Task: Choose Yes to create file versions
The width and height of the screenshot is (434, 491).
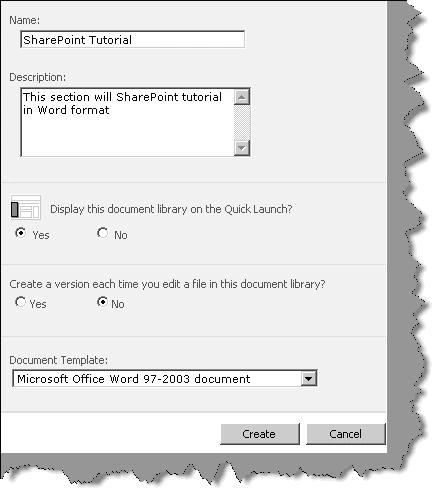Action: (21, 302)
